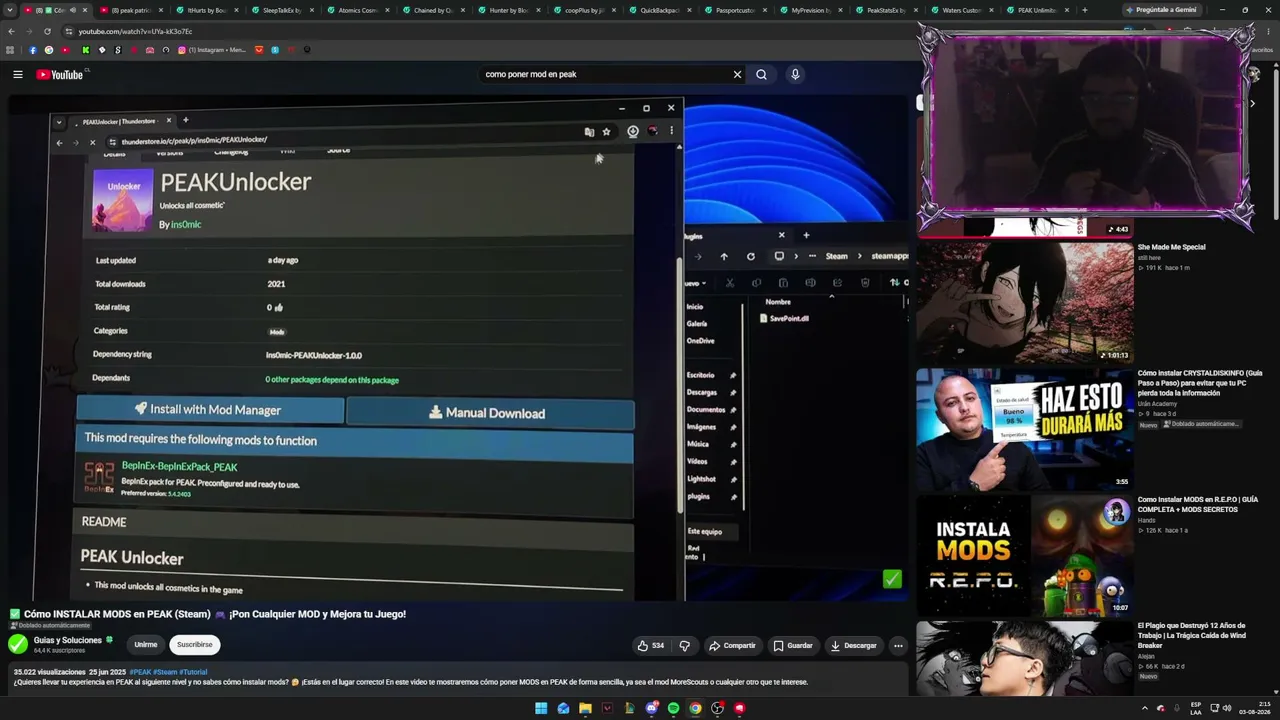The image size is (1280, 720).
Task: Start a voice search with the microphone
Action: (795, 74)
